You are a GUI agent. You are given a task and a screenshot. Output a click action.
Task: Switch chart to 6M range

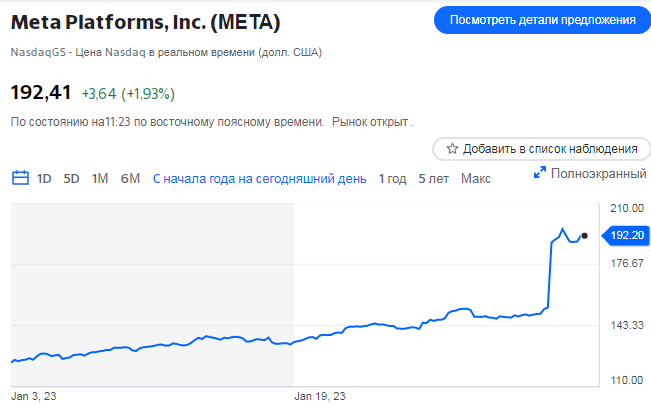pos(130,179)
